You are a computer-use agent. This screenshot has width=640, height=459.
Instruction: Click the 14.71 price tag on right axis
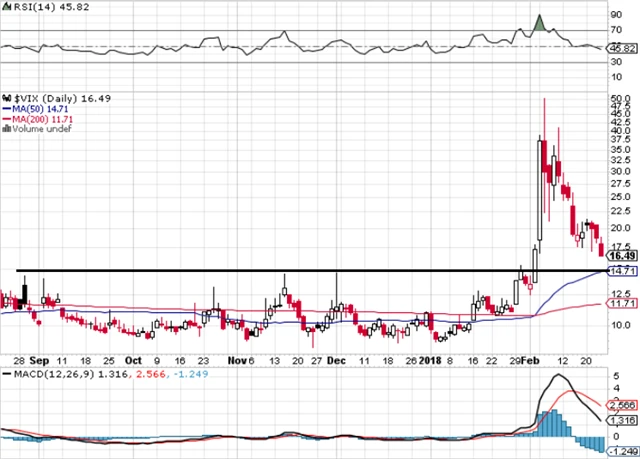coord(623,271)
